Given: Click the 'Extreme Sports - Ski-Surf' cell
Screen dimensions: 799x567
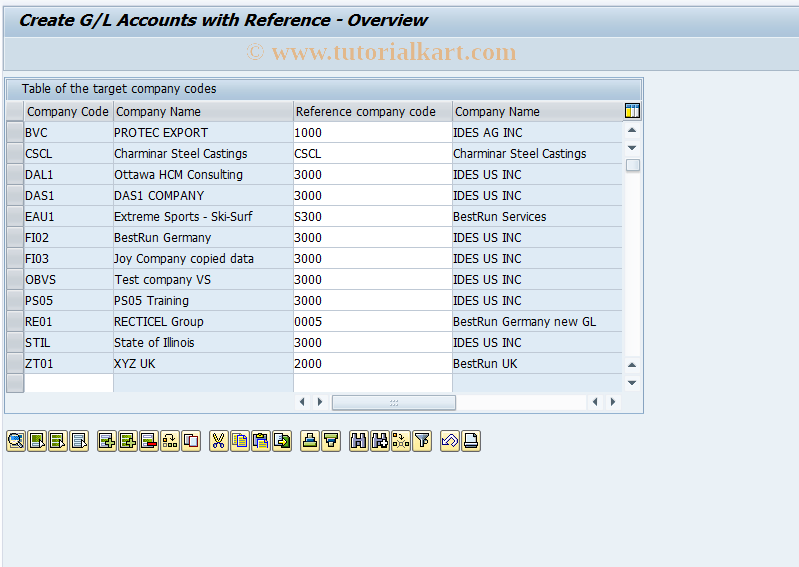Looking at the screenshot, I should click(x=203, y=217).
